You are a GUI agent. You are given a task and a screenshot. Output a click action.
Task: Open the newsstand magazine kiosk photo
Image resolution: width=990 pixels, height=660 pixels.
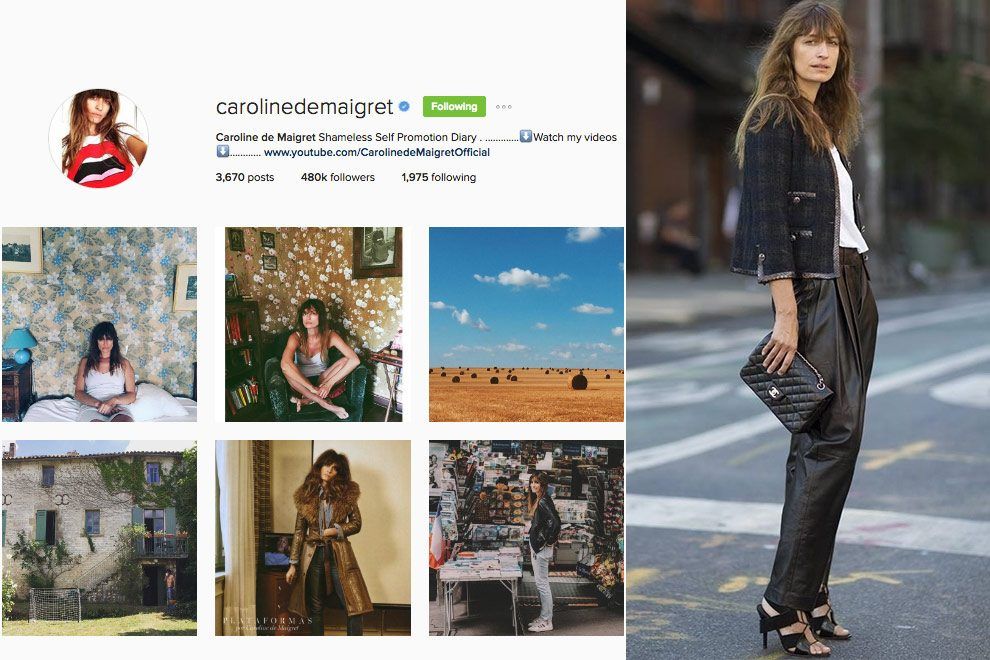(x=527, y=538)
